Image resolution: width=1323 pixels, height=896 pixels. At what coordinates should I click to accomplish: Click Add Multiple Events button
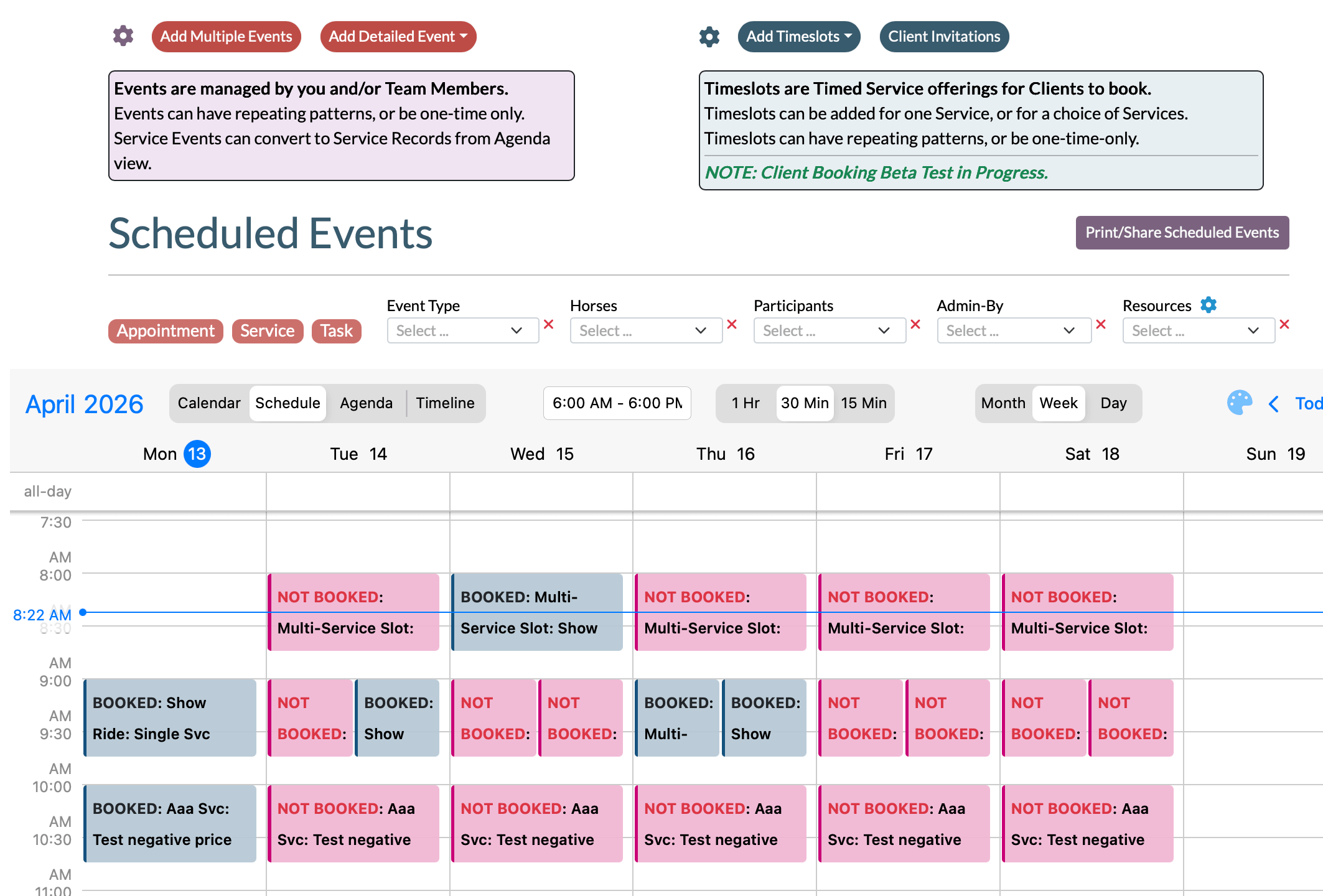tap(227, 37)
